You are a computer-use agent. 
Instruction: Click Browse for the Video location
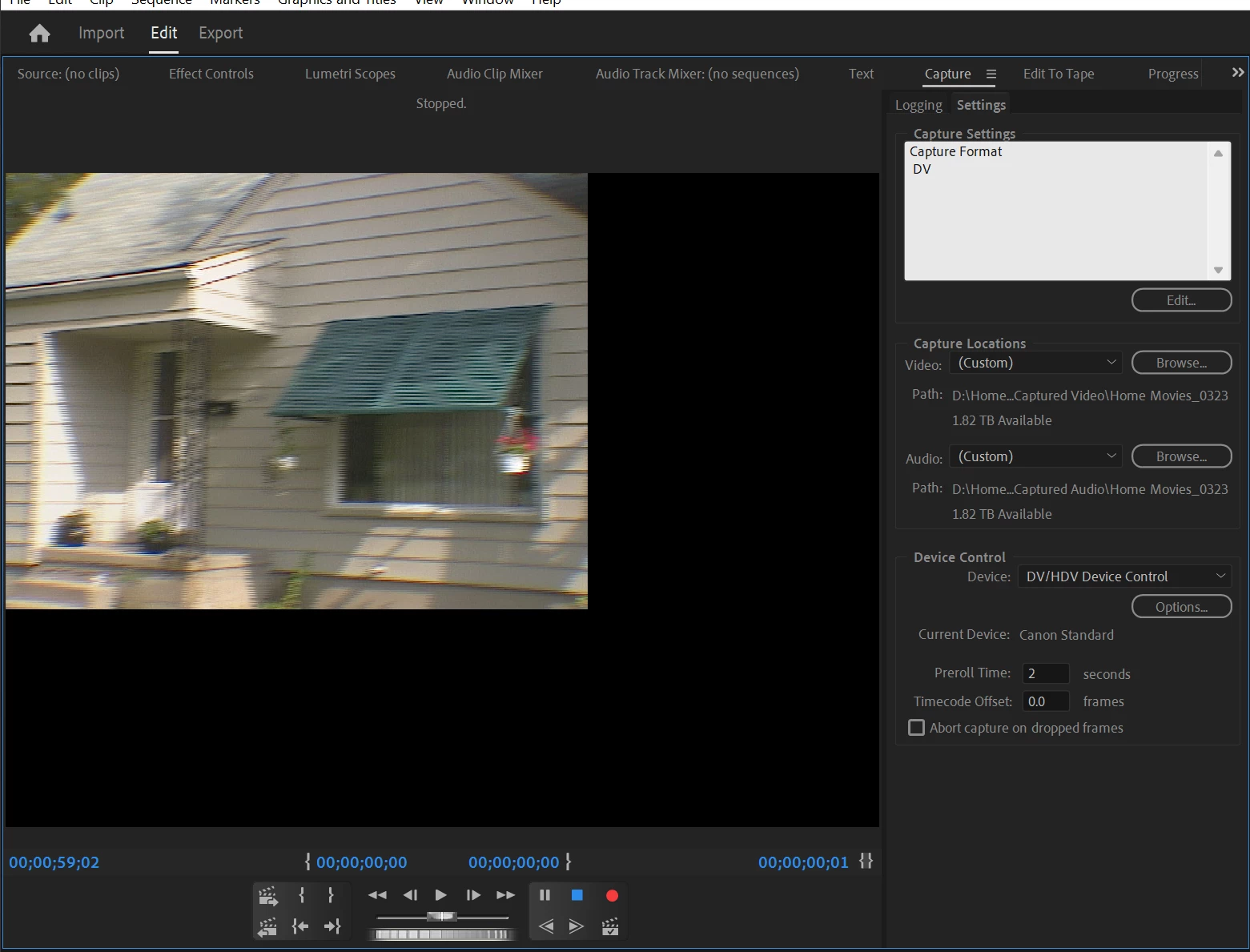[1181, 363]
